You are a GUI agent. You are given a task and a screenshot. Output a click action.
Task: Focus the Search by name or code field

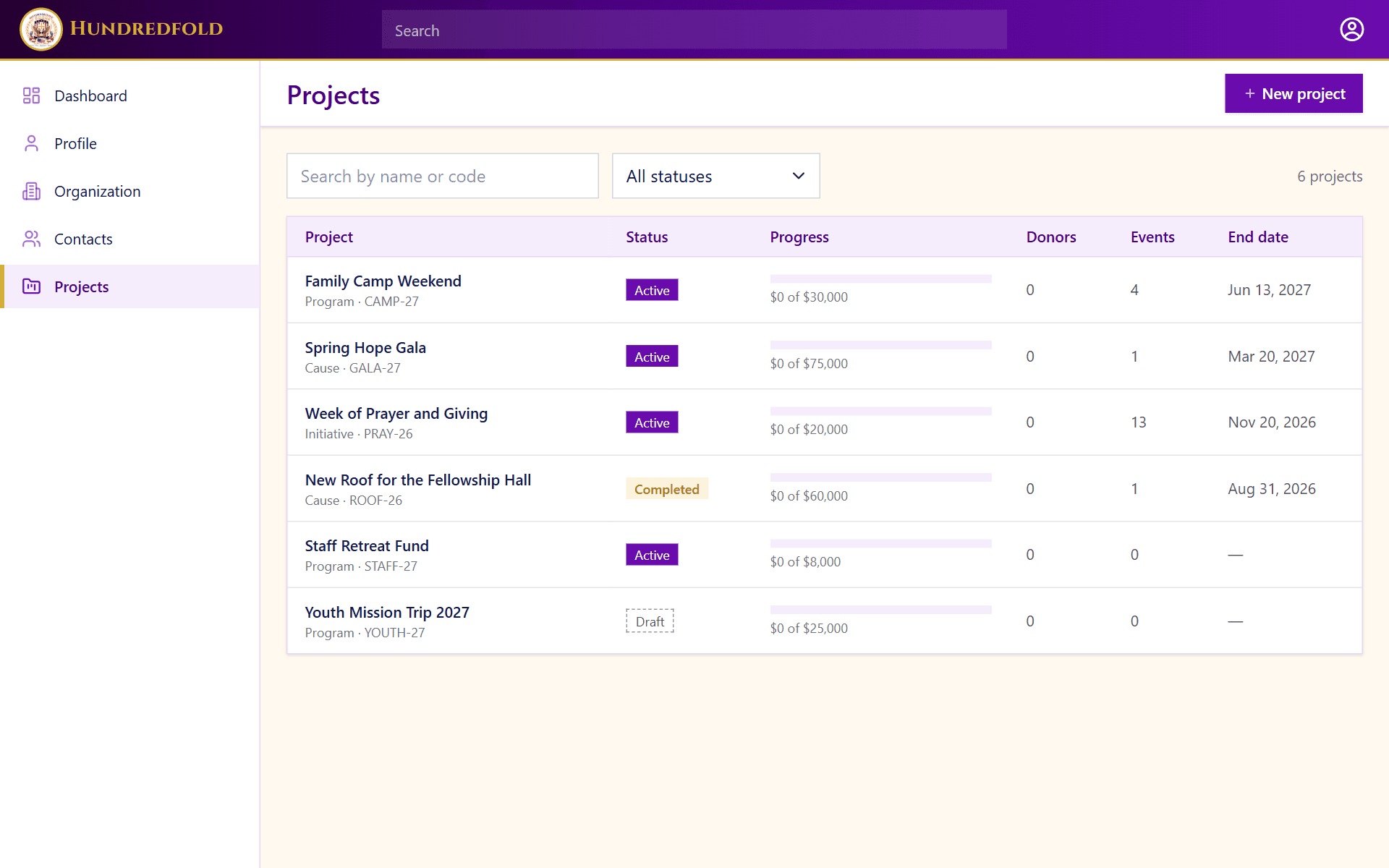click(443, 176)
